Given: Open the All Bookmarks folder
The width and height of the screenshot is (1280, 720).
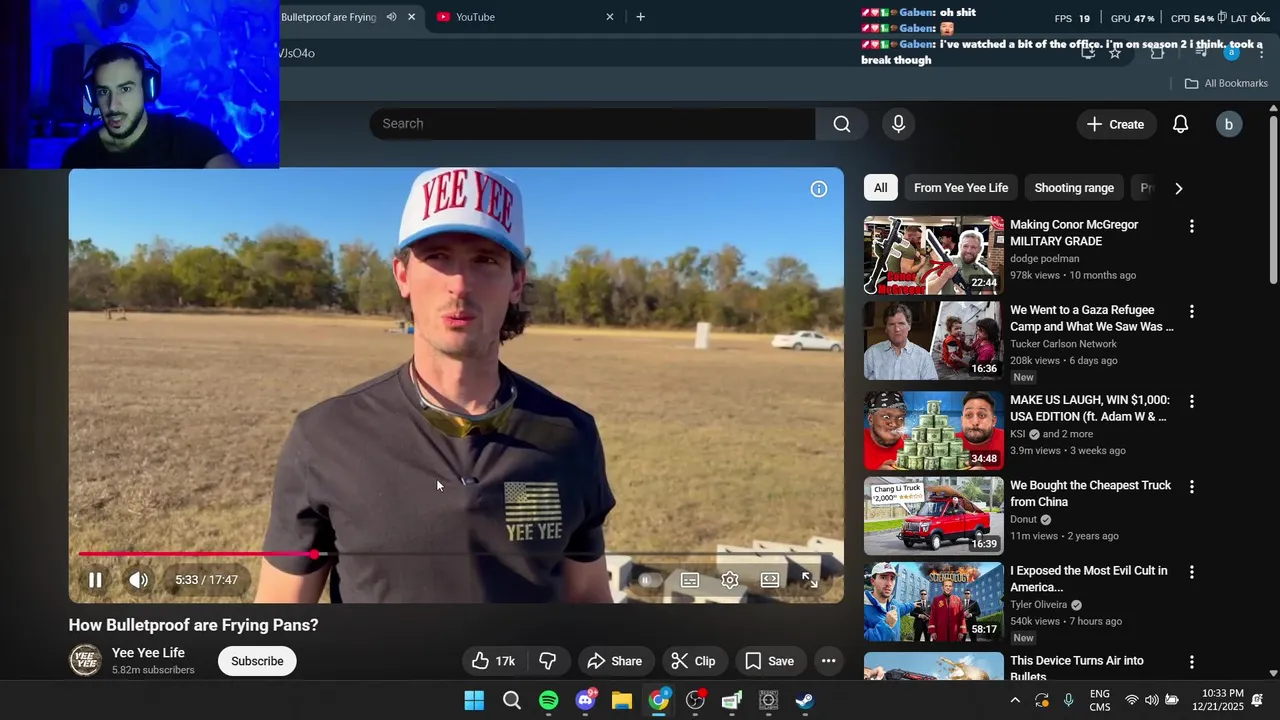Looking at the screenshot, I should pyautogui.click(x=1226, y=83).
